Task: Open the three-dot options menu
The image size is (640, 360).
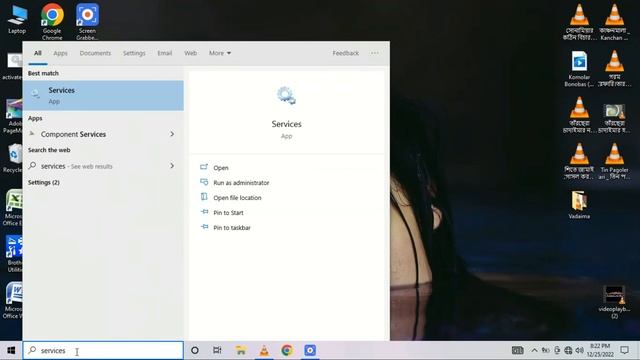Action: [375, 53]
